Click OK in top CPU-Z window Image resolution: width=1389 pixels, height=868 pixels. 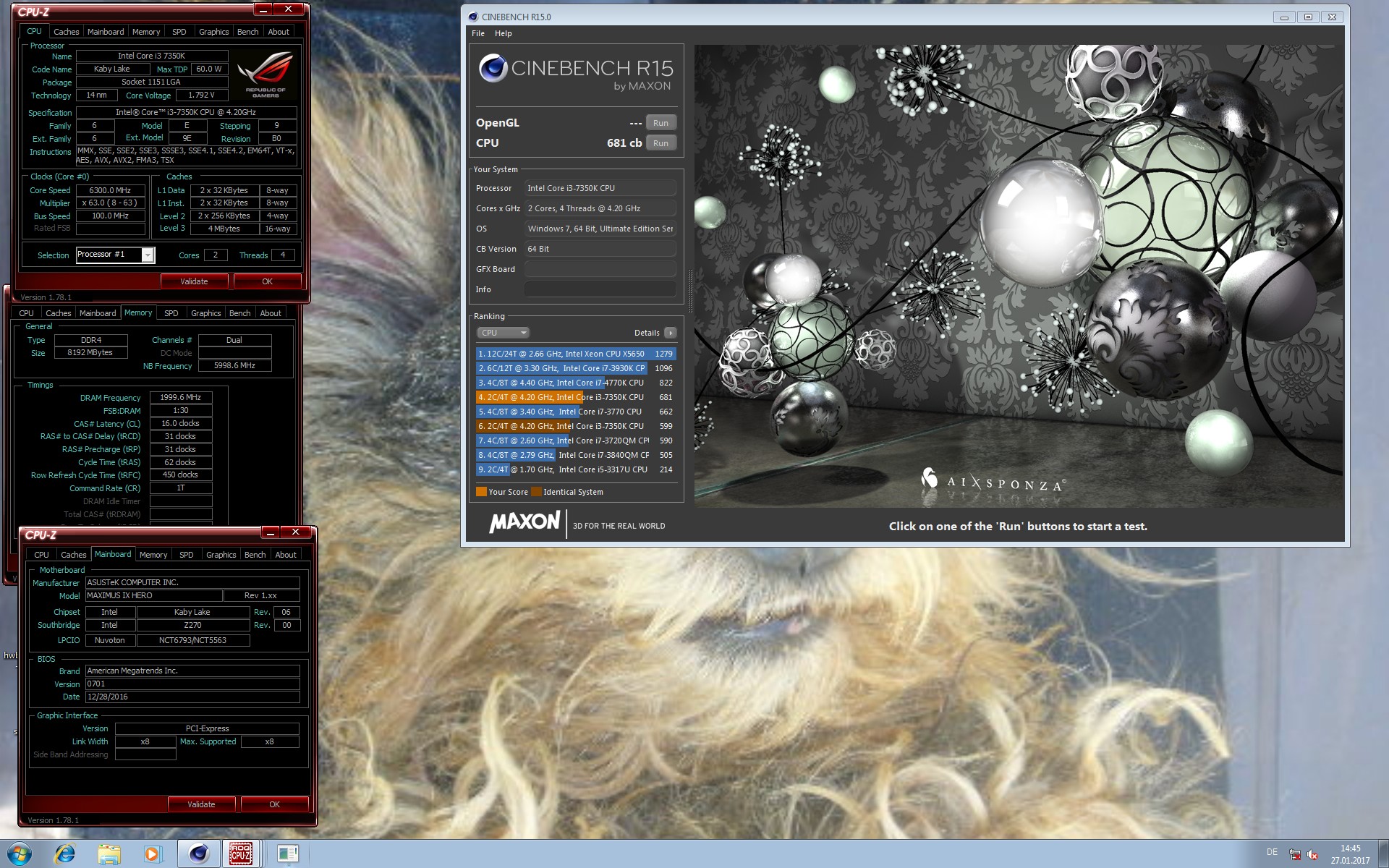[267, 281]
